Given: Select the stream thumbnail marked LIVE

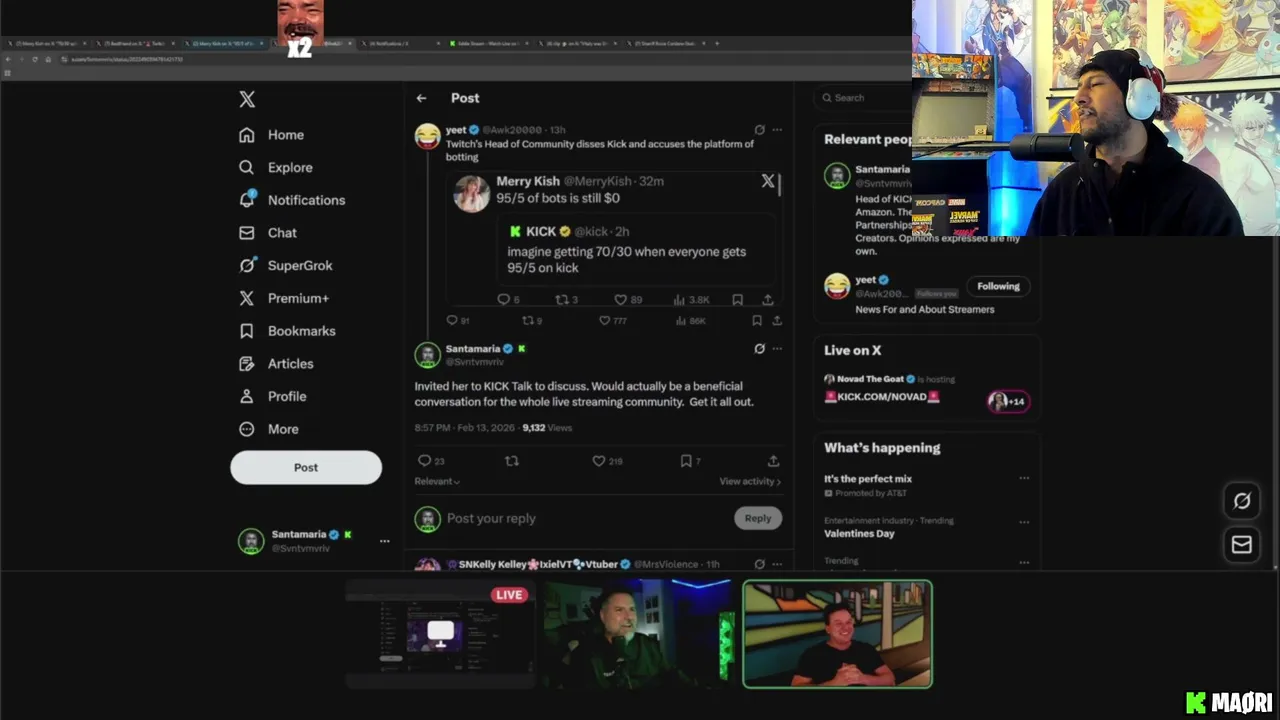Looking at the screenshot, I should [x=440, y=634].
